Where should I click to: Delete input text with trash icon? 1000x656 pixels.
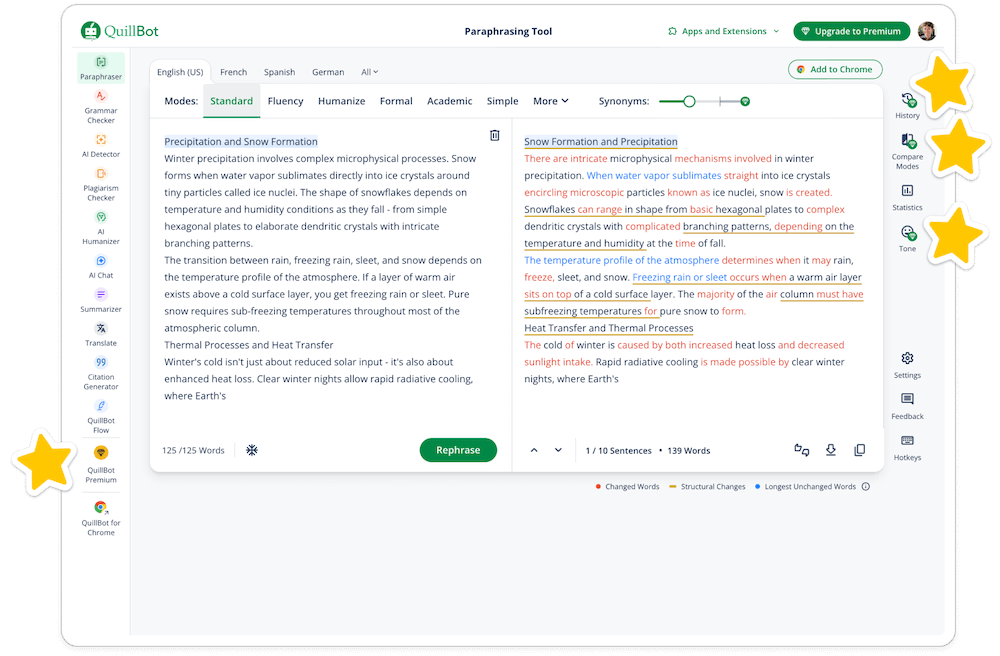pyautogui.click(x=494, y=135)
